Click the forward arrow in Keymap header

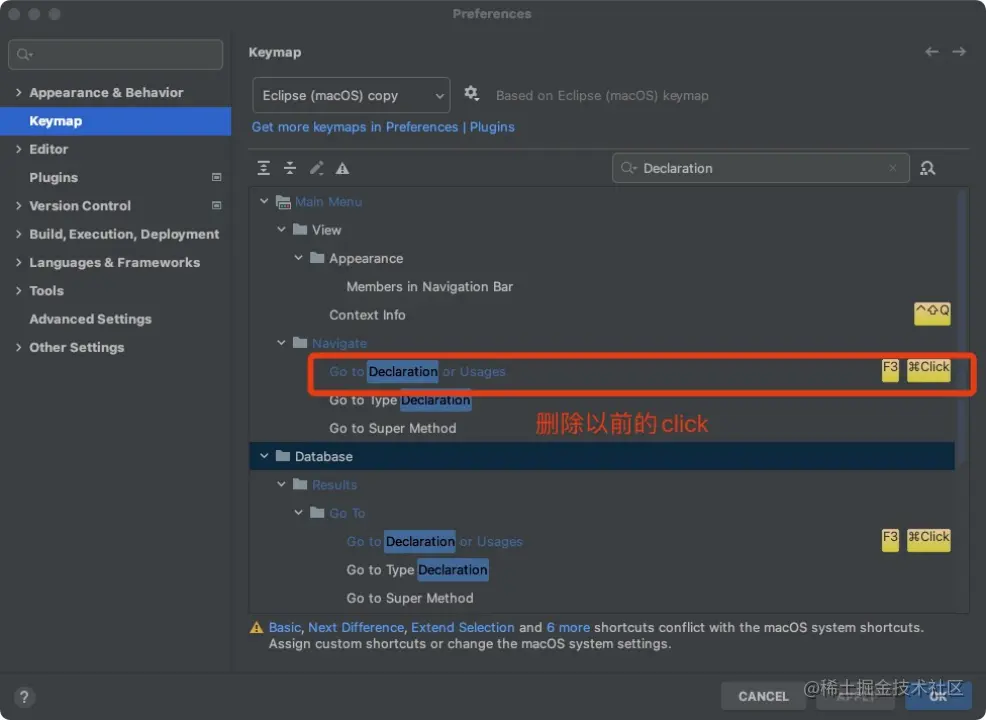(959, 52)
